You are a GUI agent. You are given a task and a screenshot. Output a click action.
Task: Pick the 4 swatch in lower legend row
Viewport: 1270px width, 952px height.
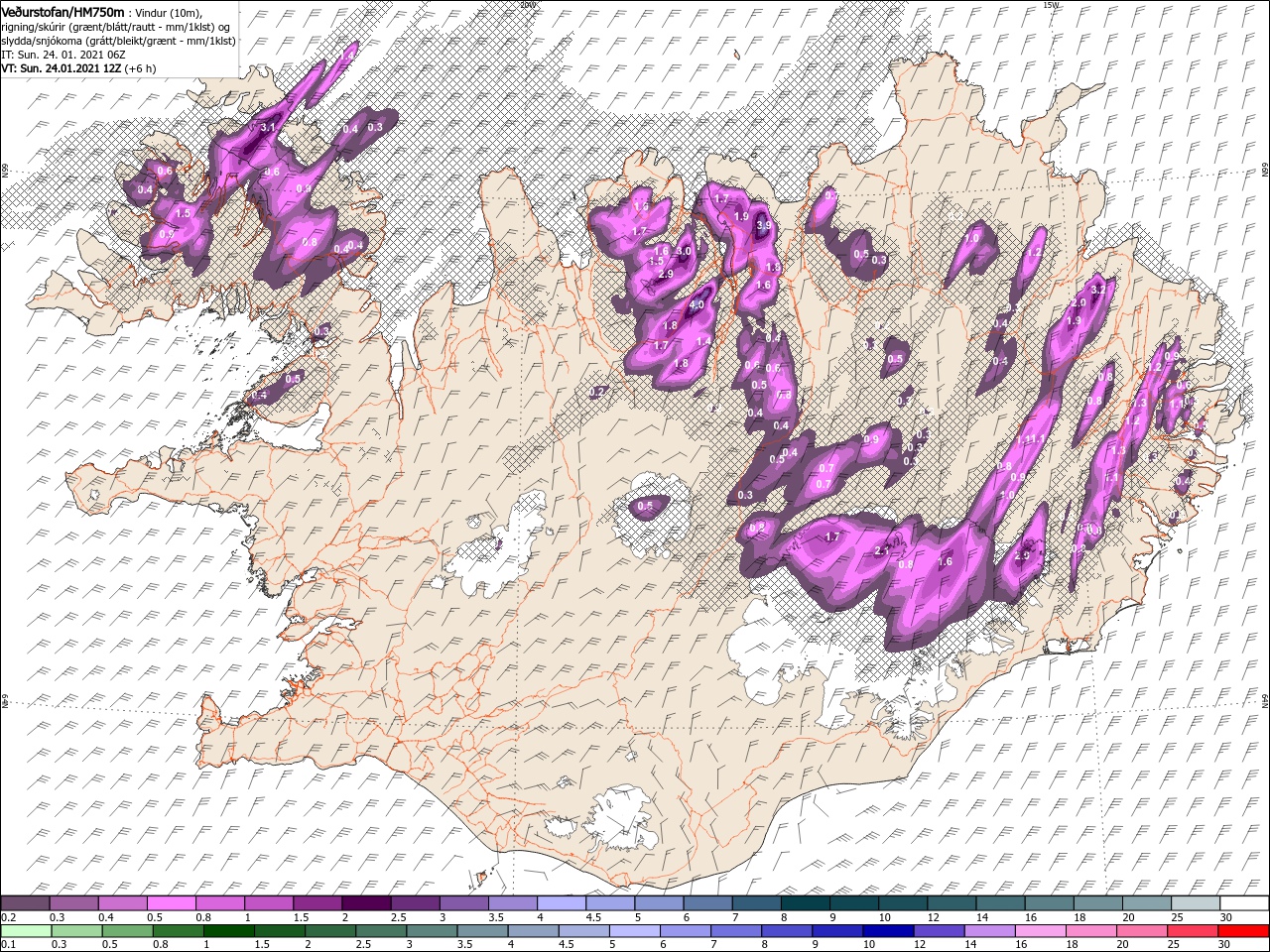pos(533,930)
